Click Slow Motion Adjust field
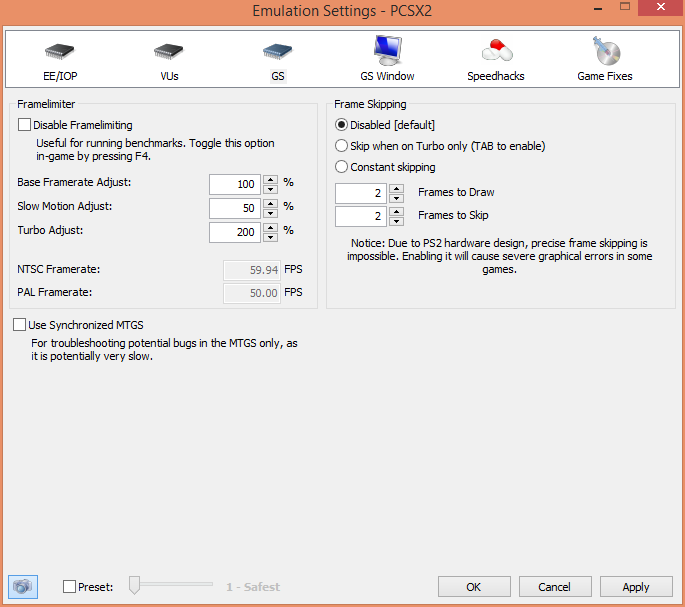The height and width of the screenshot is (607, 685). (x=235, y=208)
